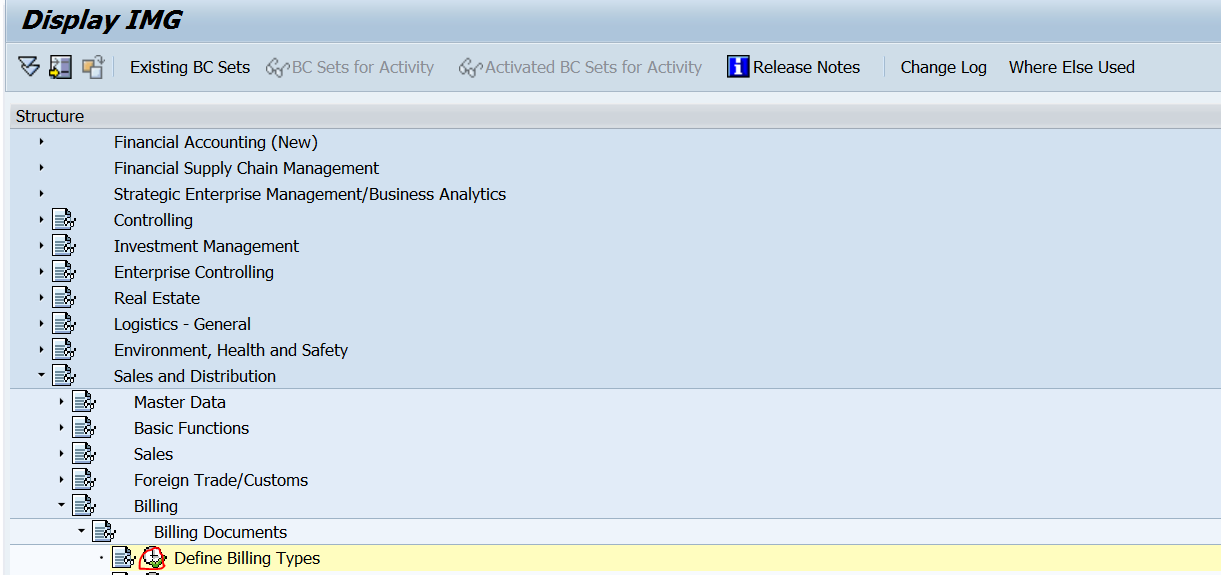Expand Financial Accounting (New) node
1221x575 pixels.
point(41,142)
